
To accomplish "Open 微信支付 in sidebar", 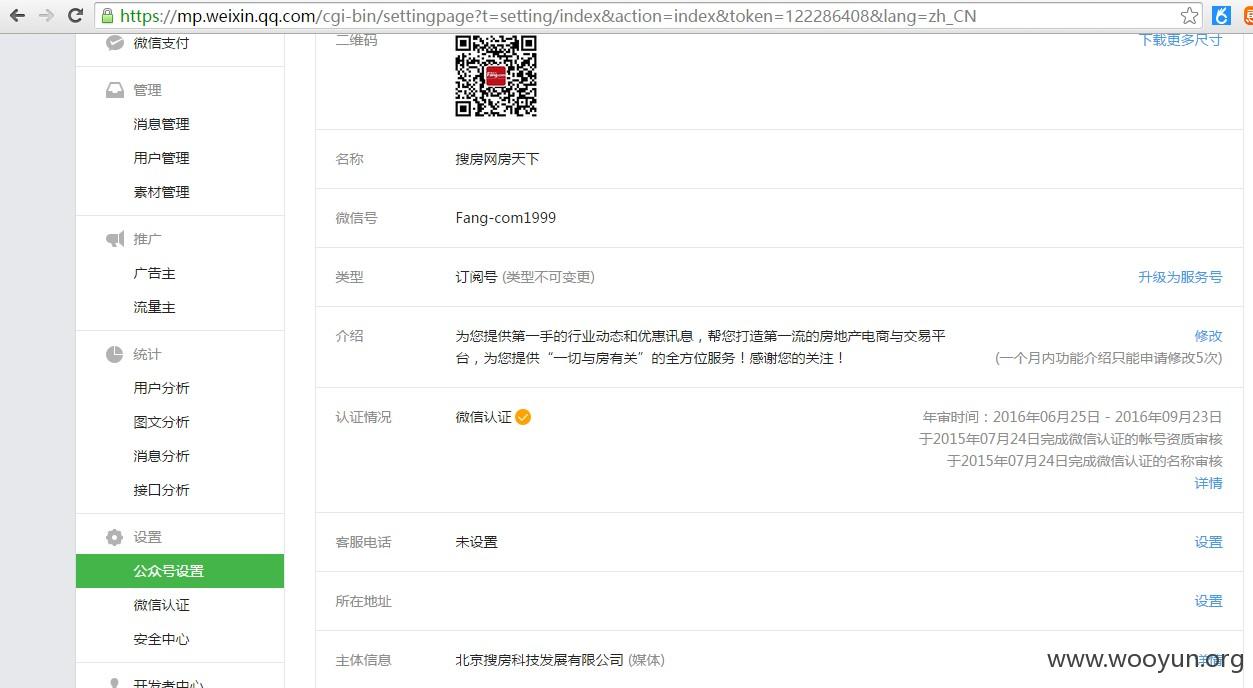I will (x=161, y=43).
